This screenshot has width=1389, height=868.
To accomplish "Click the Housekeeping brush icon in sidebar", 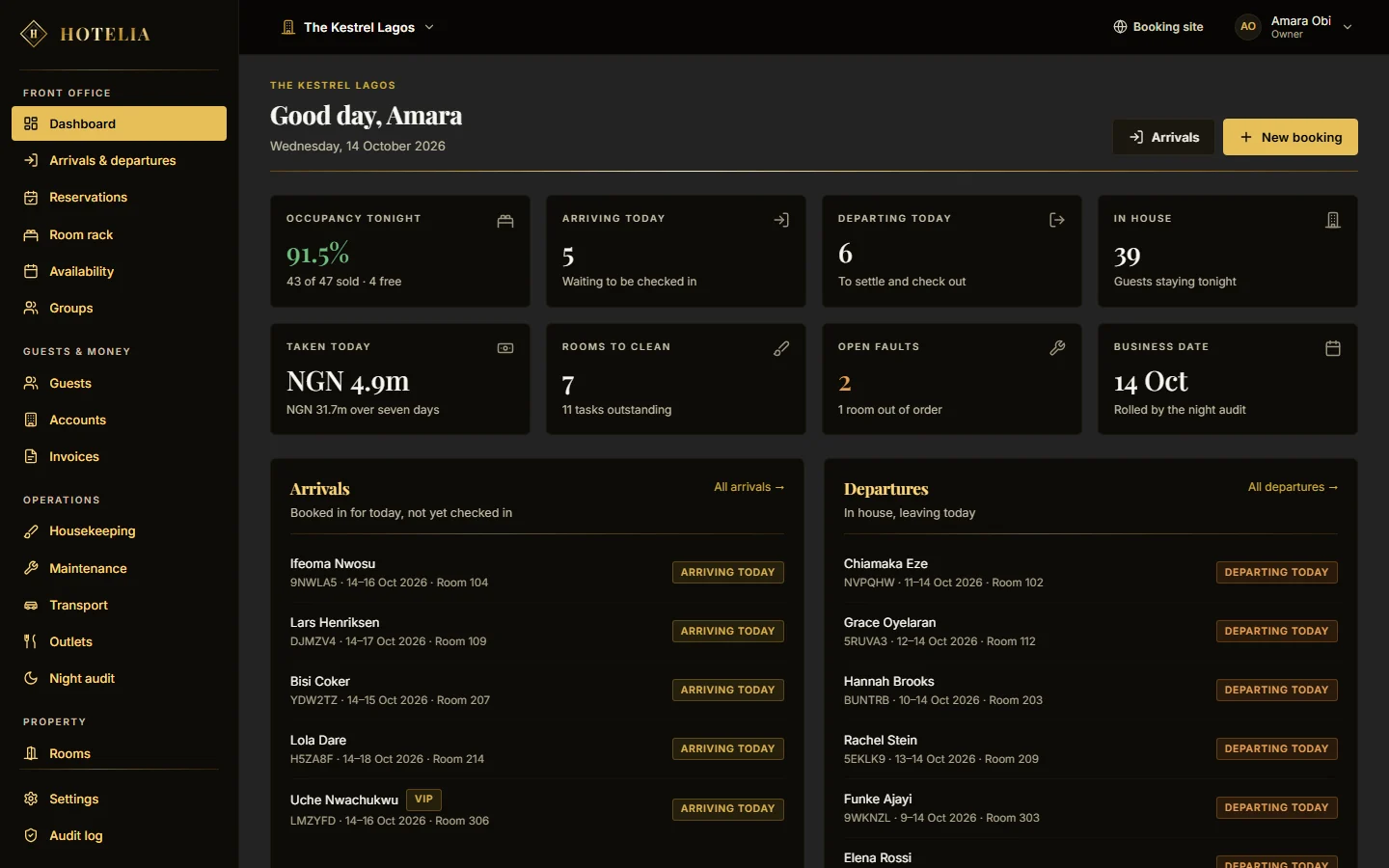I will [x=31, y=530].
